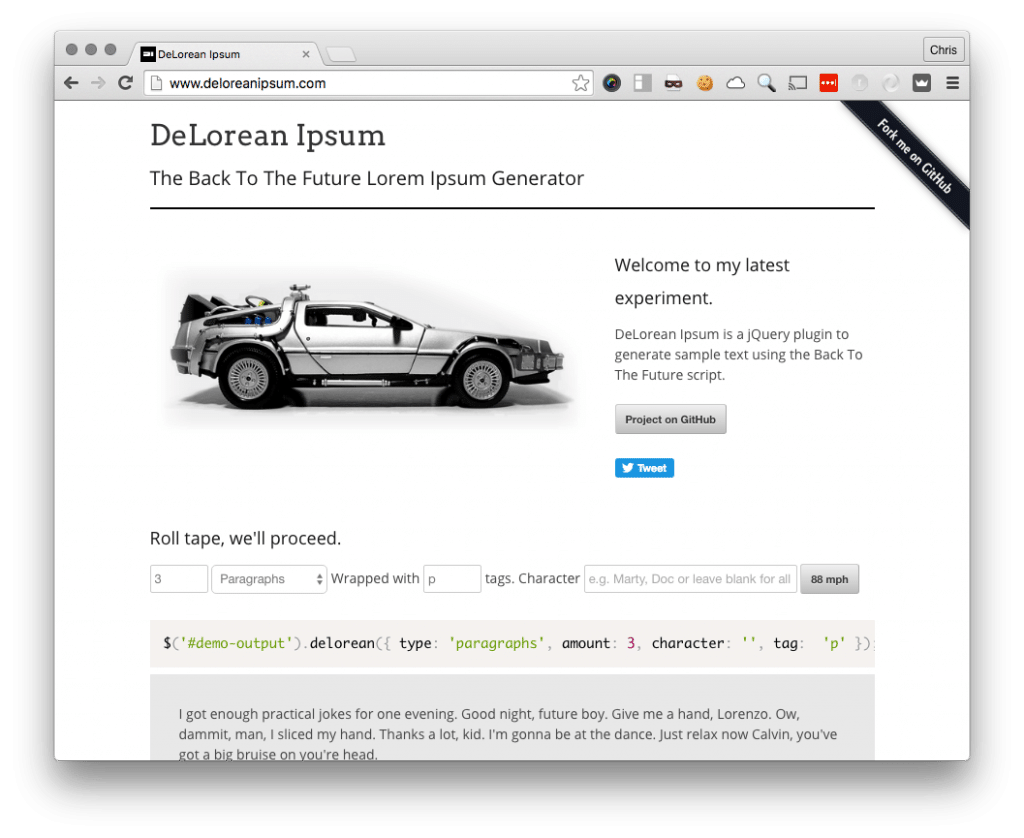This screenshot has height=838, width=1024.
Task: Open the crown extension icon
Action: [921, 83]
